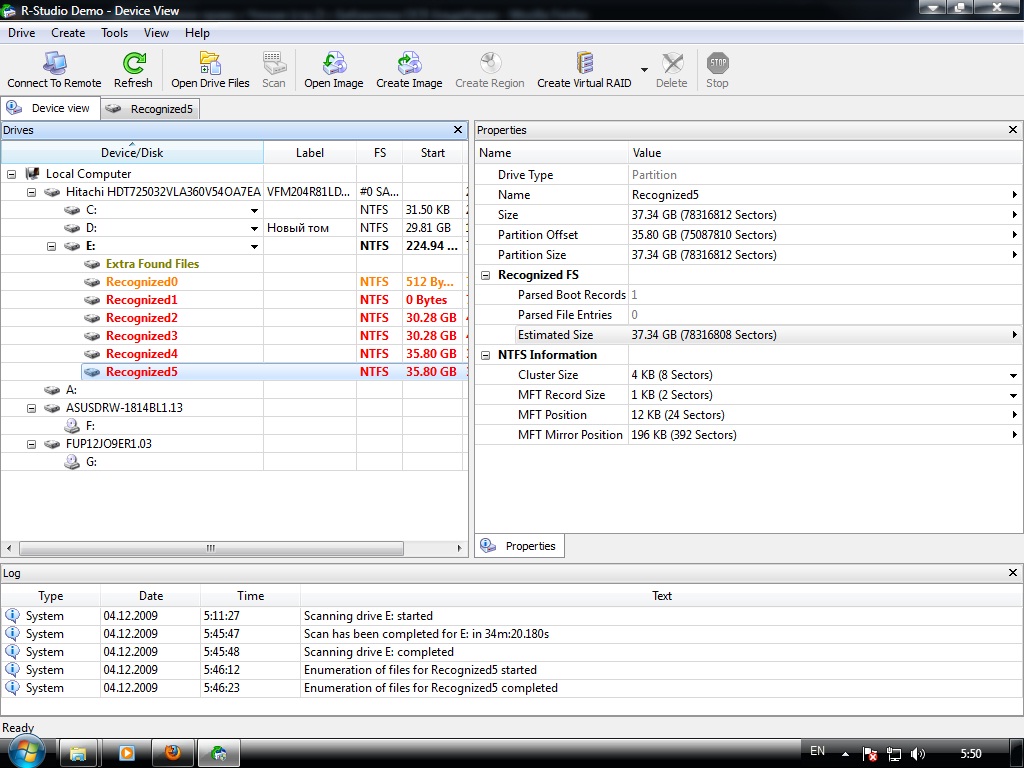
Task: Collapse the Recognized FS properties section
Action: (x=486, y=275)
